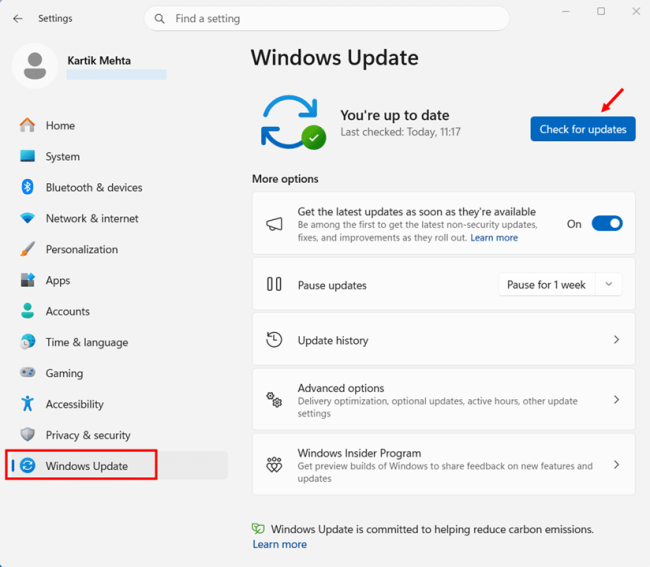Click the Bluetooth icon in sidebar
The image size is (650, 567).
tap(27, 187)
